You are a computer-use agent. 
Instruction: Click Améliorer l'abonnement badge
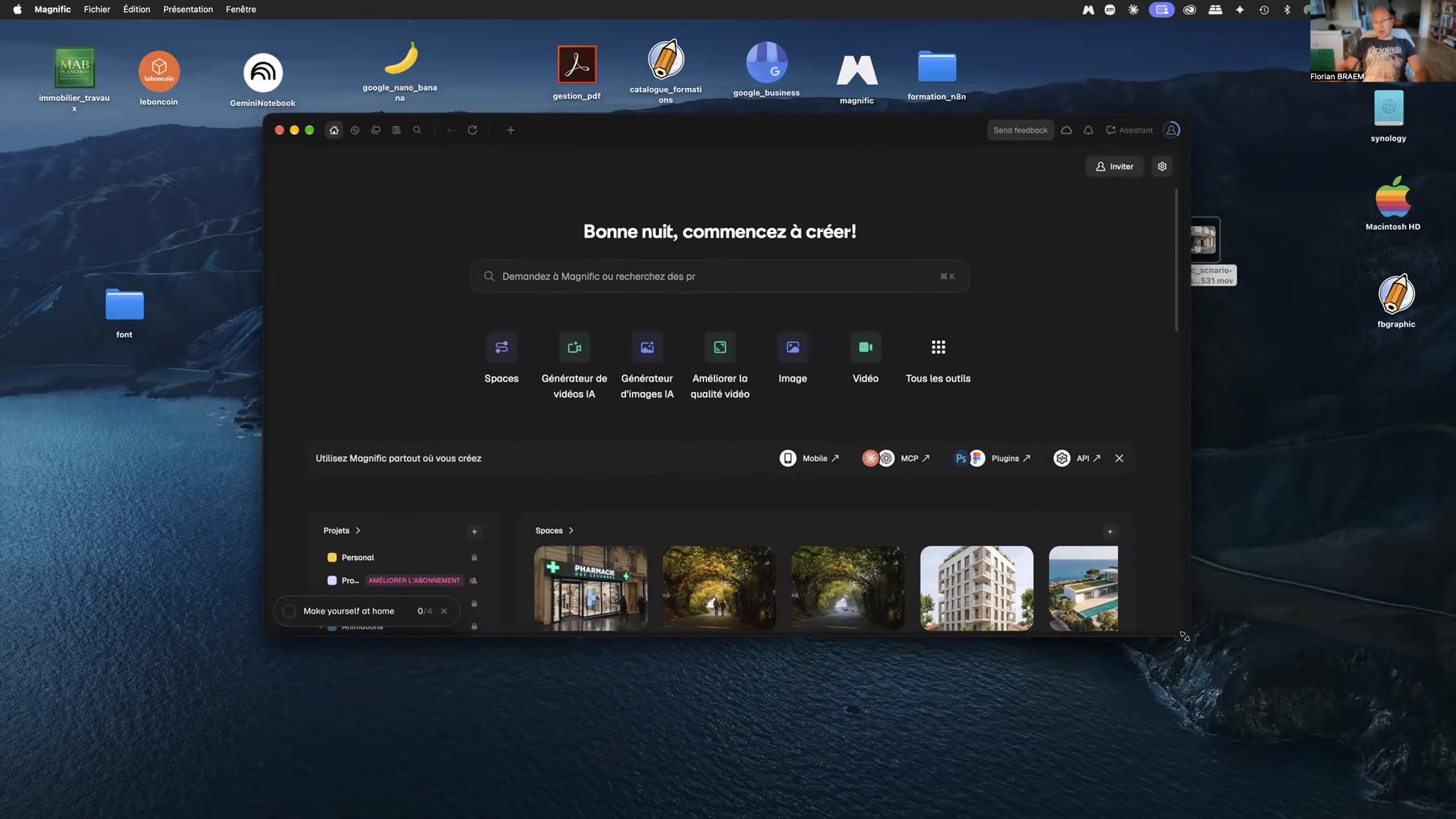click(x=414, y=580)
